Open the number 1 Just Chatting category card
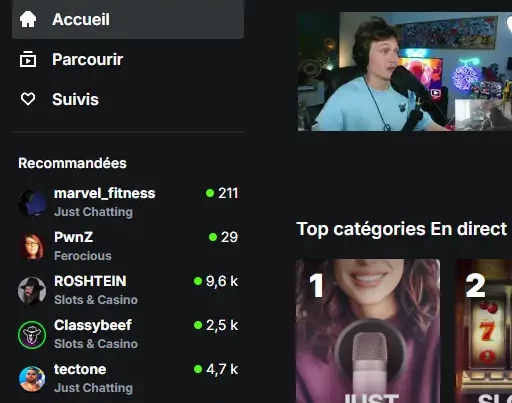Image resolution: width=512 pixels, height=403 pixels. pos(368,331)
